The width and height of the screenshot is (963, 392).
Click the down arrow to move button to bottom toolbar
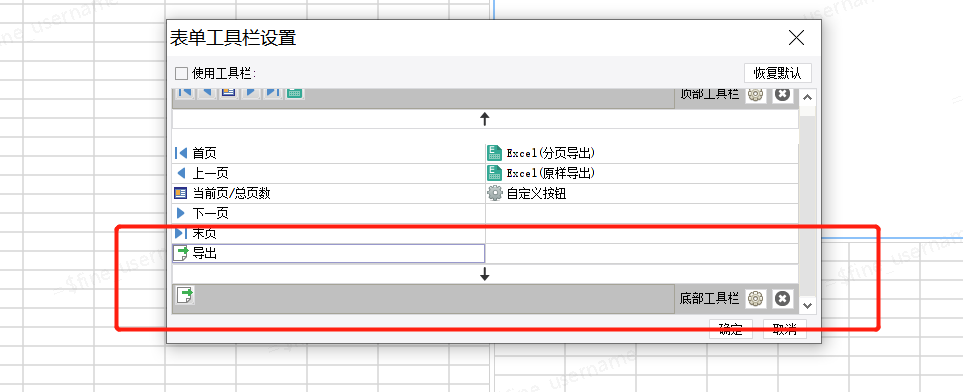[x=485, y=275]
